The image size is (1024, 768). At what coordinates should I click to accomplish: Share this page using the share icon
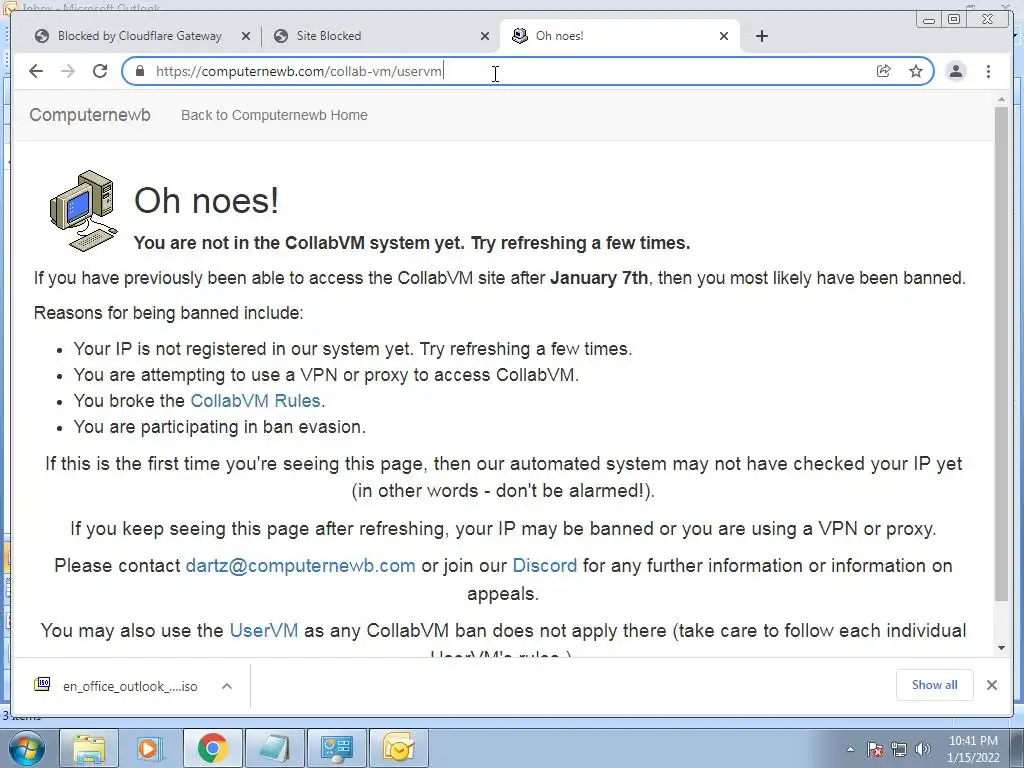pyautogui.click(x=884, y=71)
